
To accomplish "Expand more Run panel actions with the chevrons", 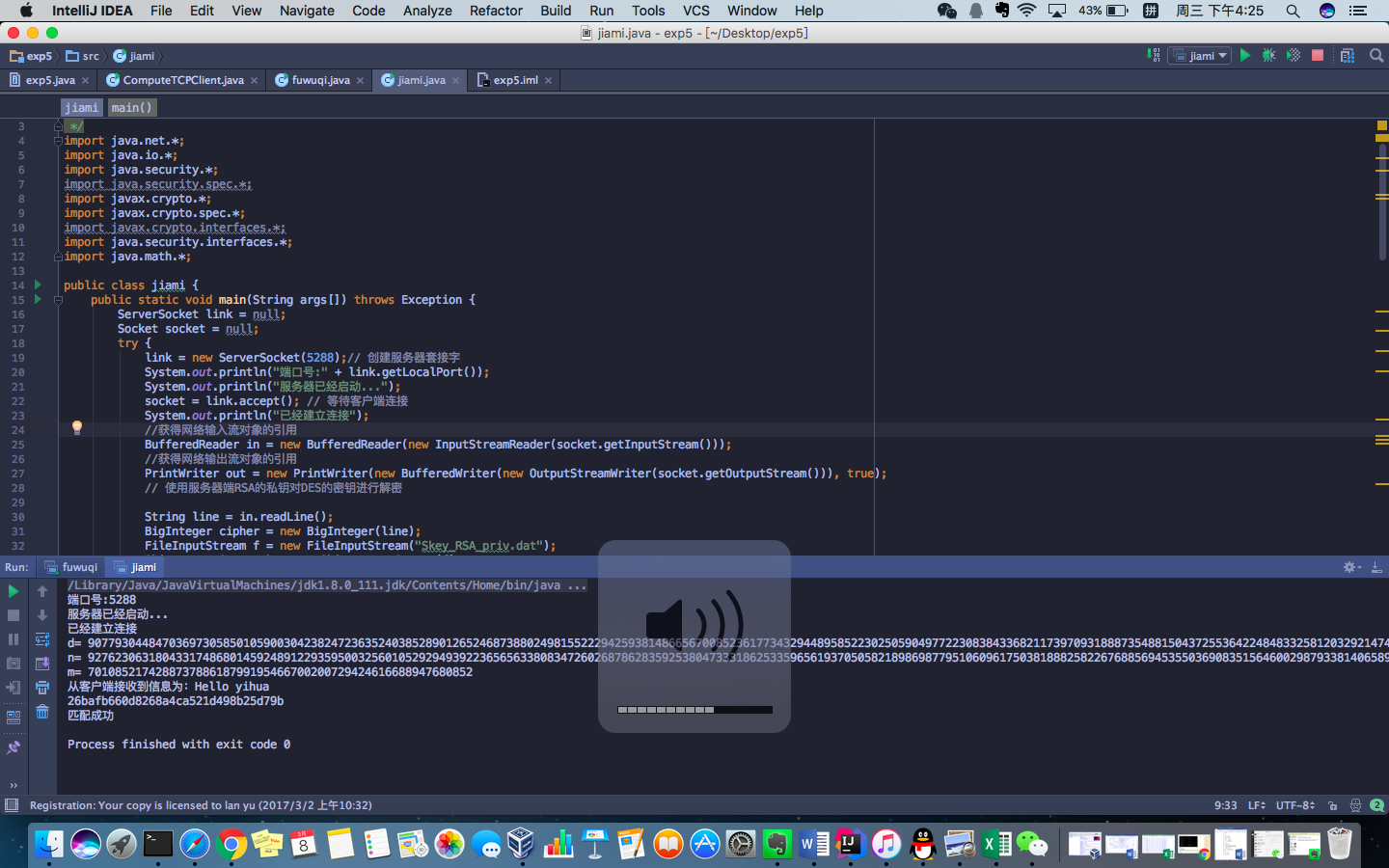I will click(14, 785).
